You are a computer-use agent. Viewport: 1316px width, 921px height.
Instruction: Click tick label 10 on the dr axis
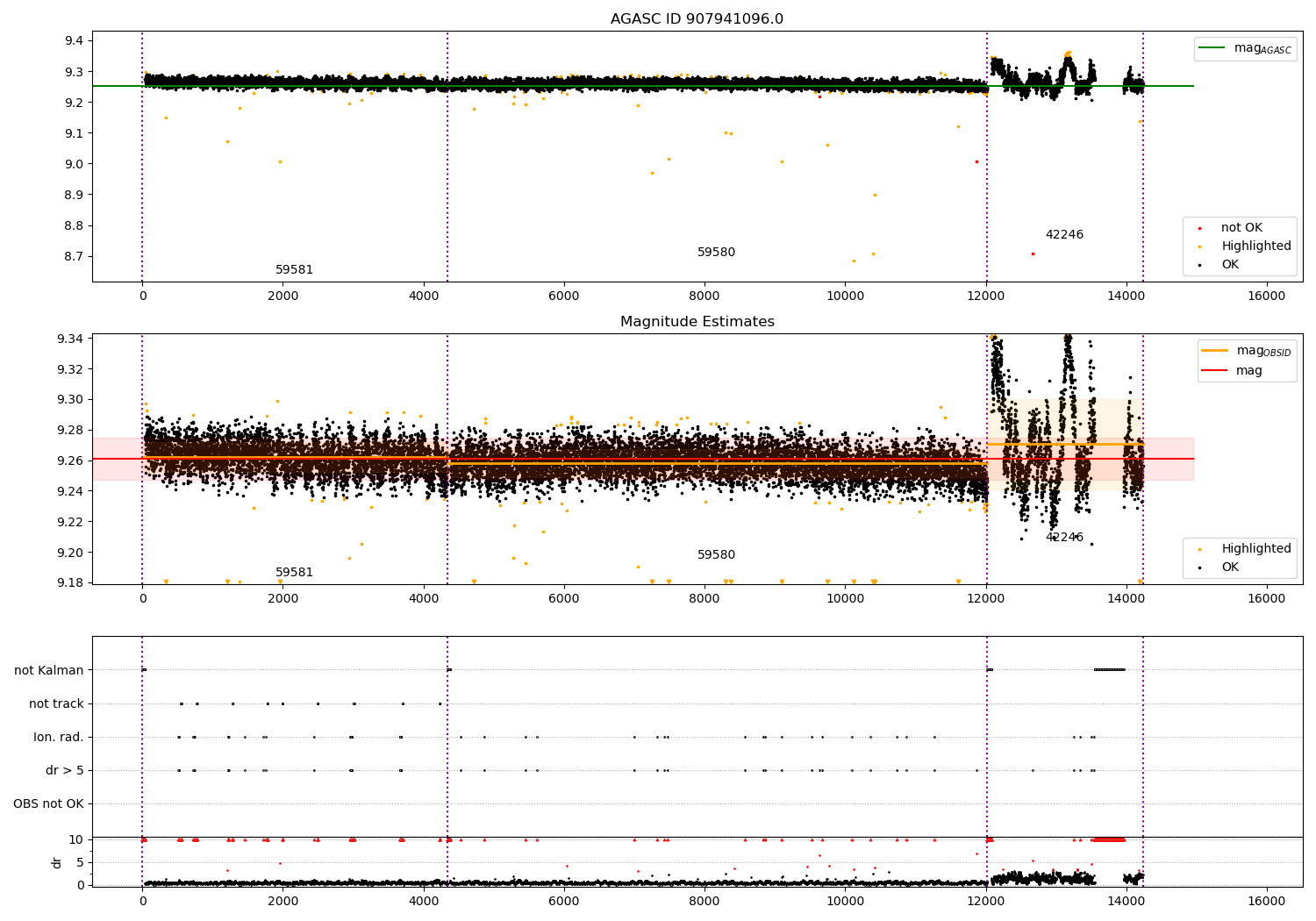point(76,840)
